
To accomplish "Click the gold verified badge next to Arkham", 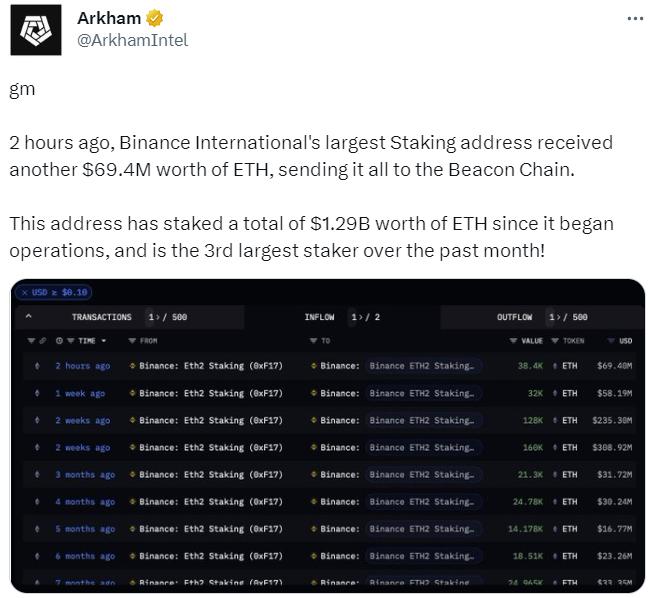I will [155, 19].
